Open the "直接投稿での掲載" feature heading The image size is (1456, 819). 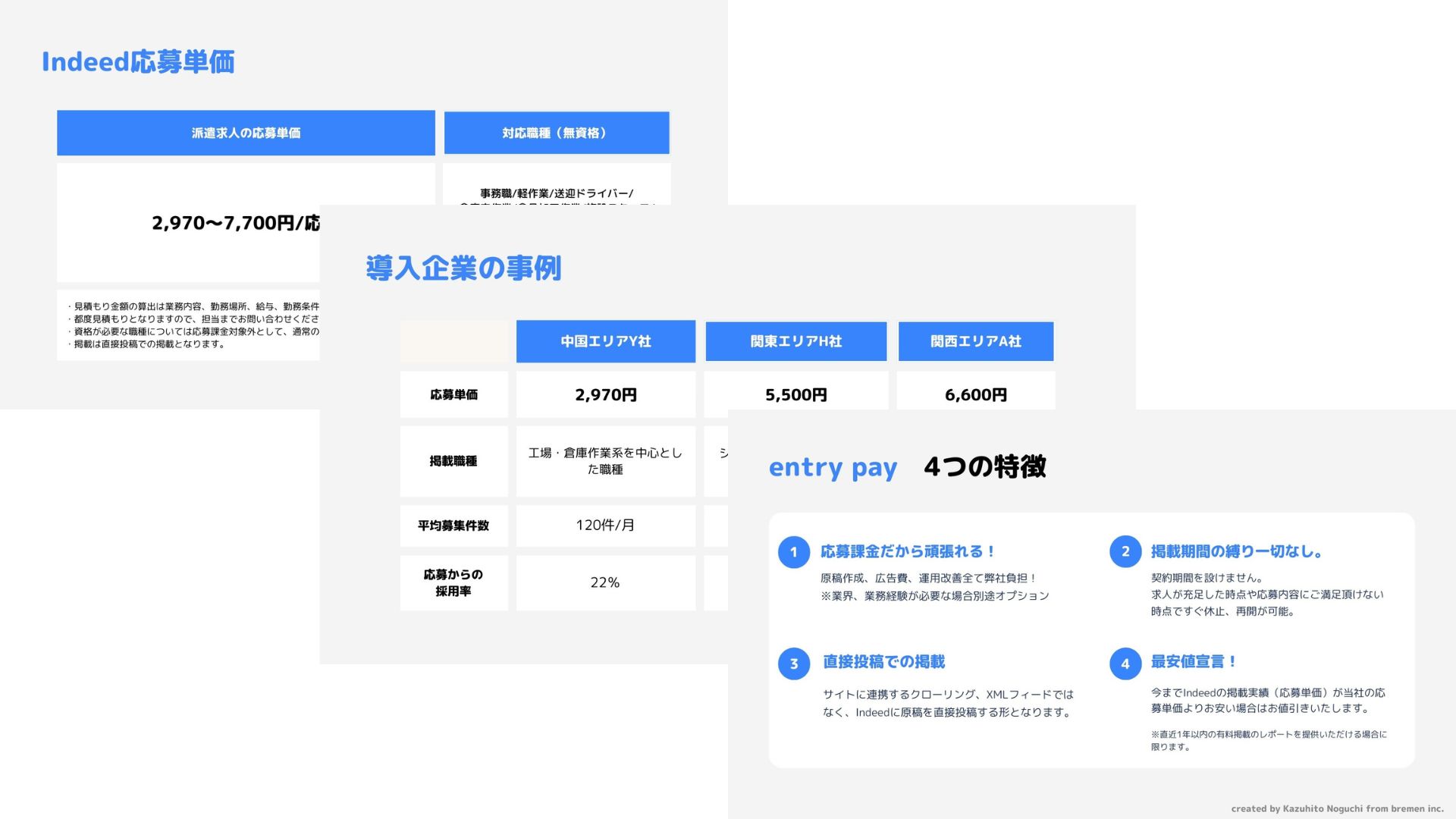(883, 662)
